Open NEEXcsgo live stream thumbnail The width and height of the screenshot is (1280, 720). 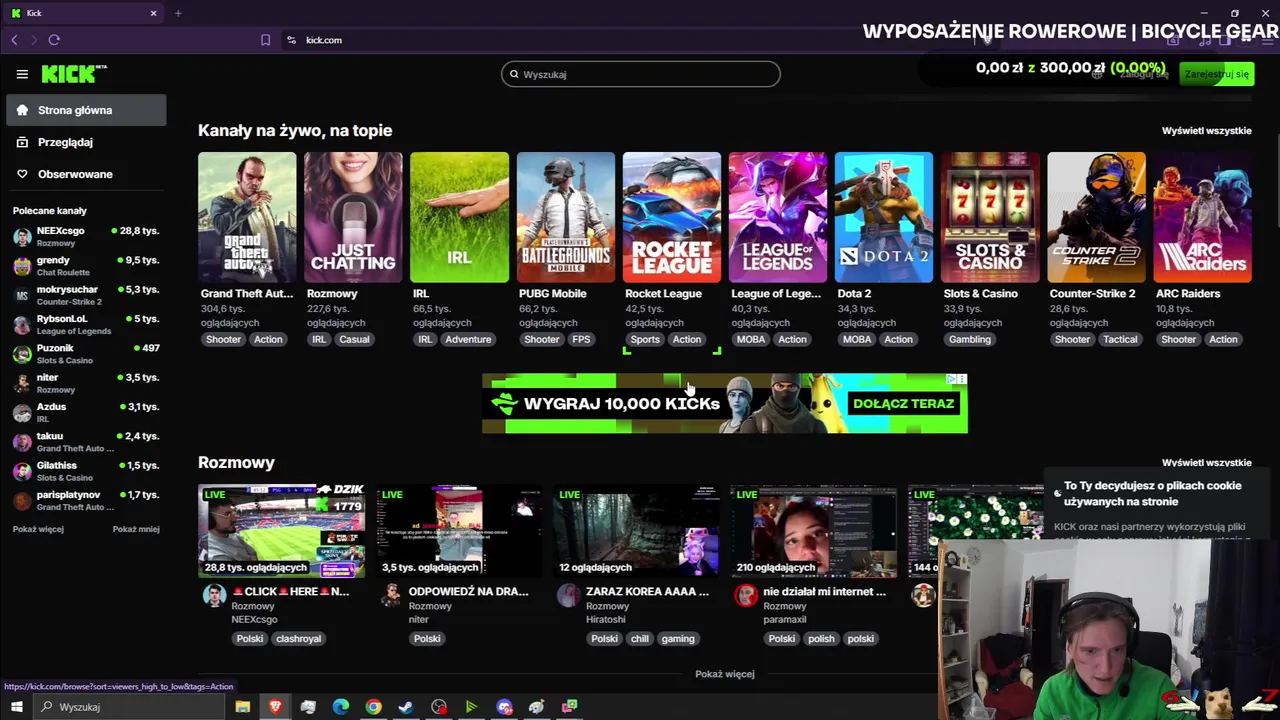[282, 531]
